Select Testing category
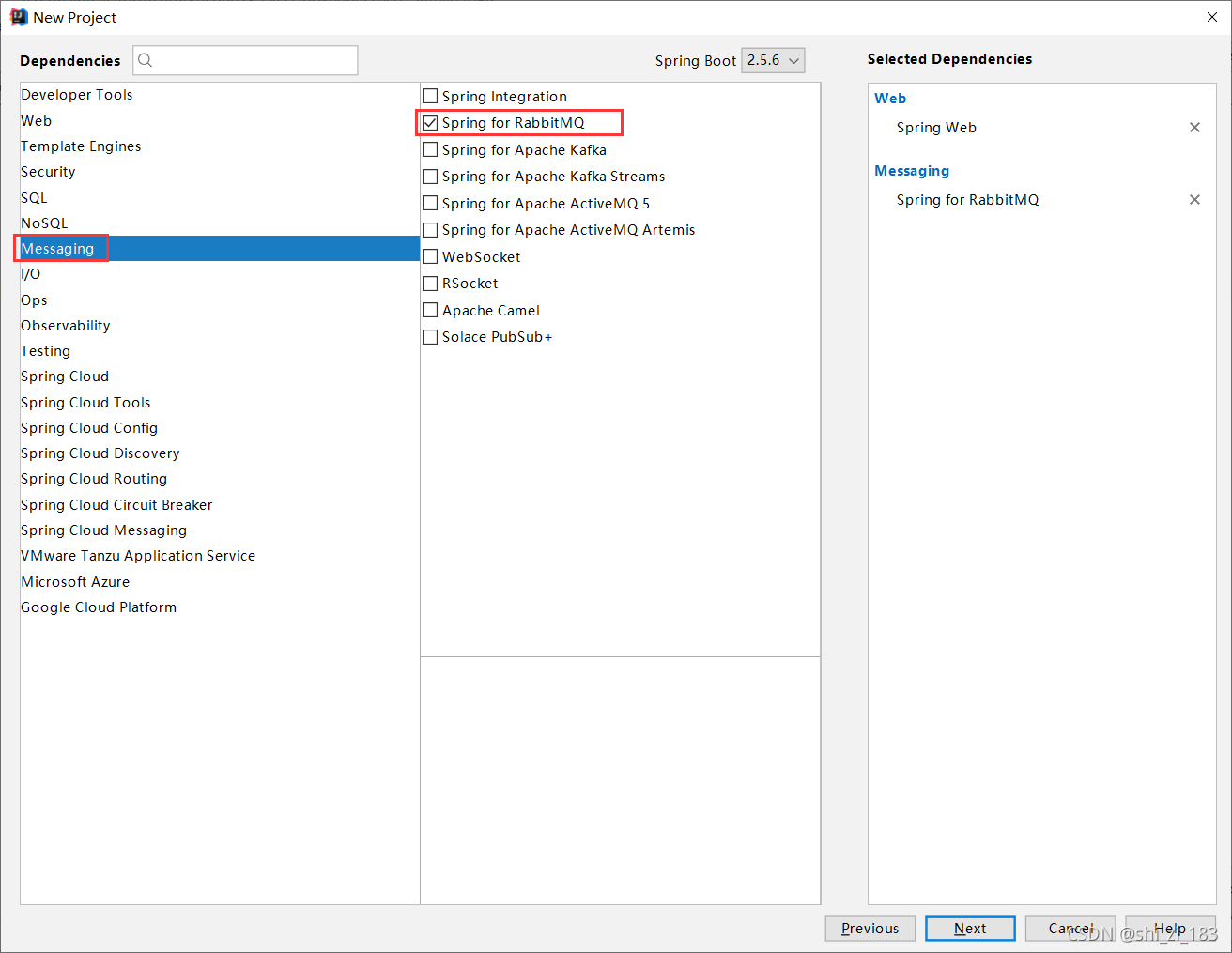1232x953 pixels. pyautogui.click(x=220, y=351)
